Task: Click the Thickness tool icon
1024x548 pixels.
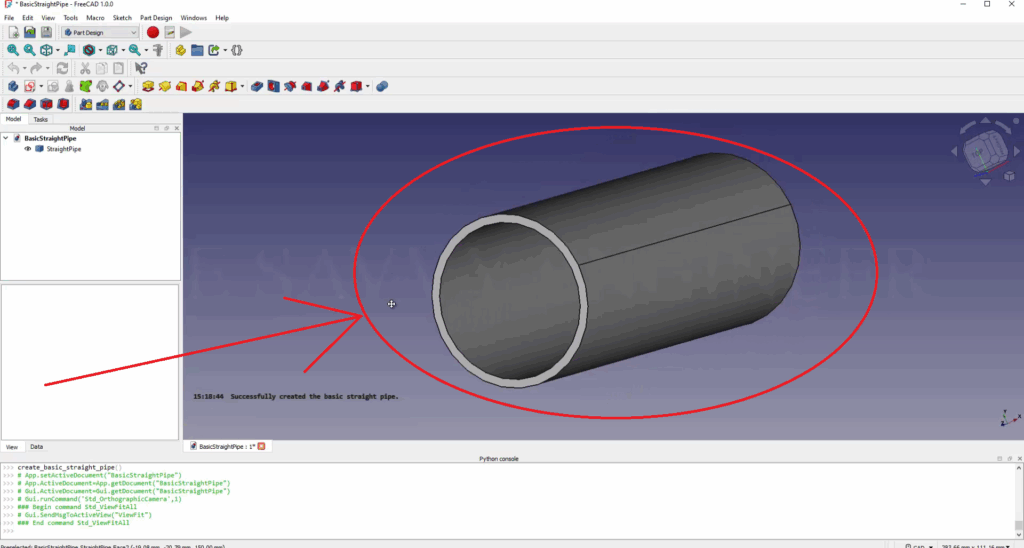Action: click(63, 105)
